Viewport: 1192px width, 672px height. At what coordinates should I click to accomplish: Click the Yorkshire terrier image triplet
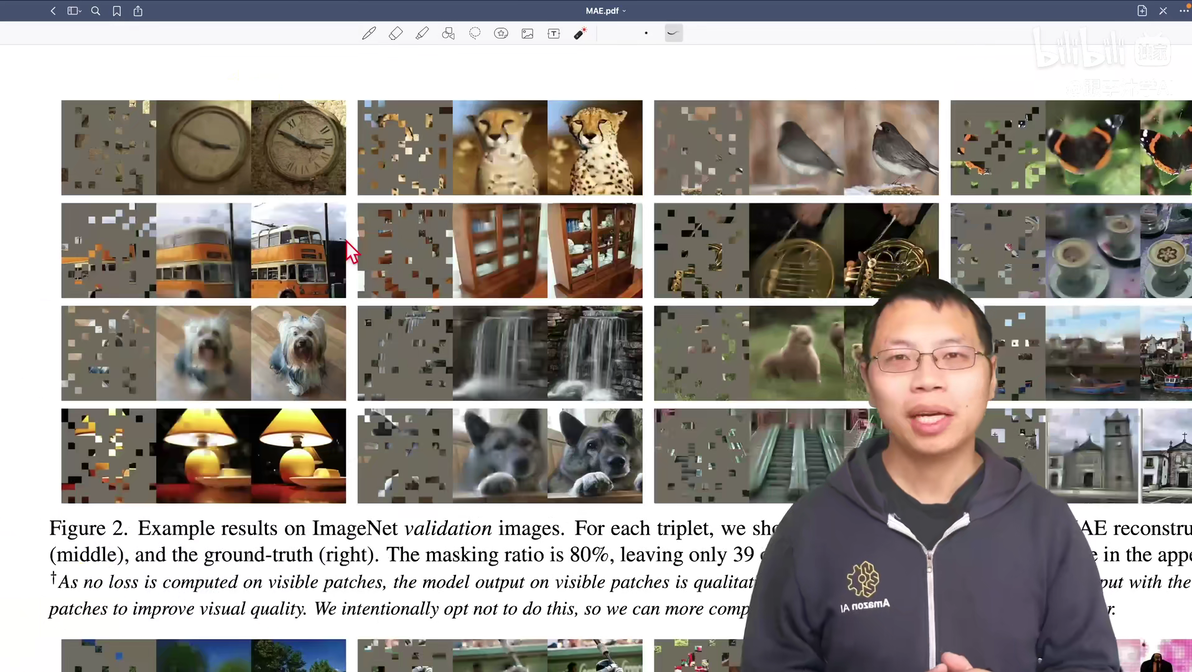click(x=204, y=353)
